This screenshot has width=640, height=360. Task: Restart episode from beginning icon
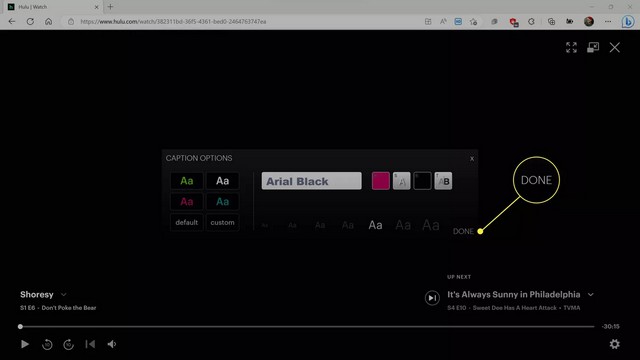click(x=90, y=344)
